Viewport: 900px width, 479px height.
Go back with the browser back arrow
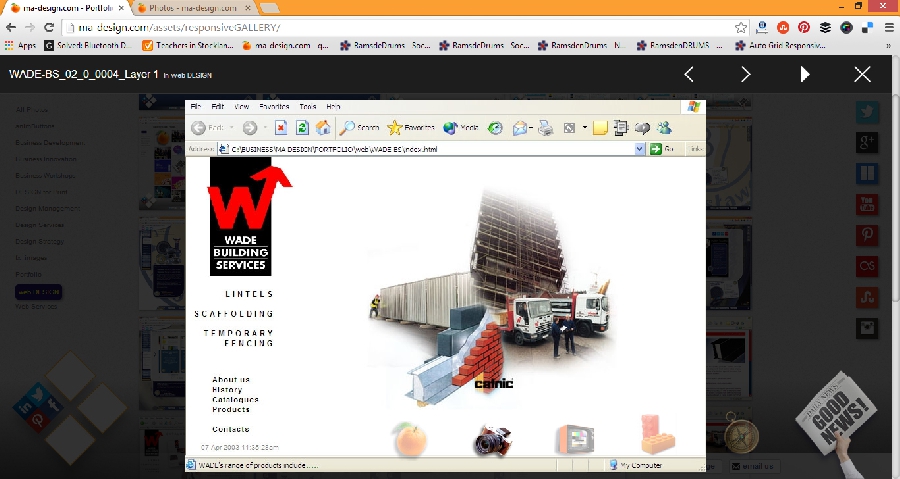coord(11,28)
